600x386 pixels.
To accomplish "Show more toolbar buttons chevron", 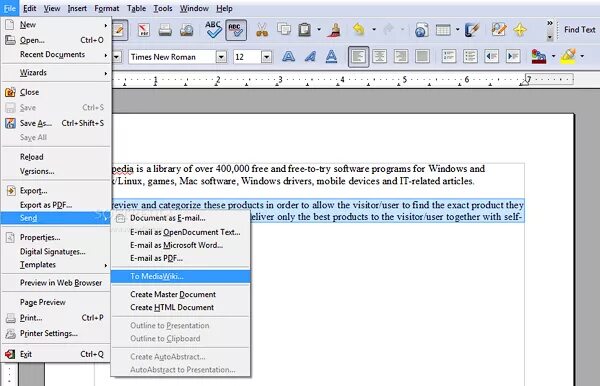I will [550, 23].
